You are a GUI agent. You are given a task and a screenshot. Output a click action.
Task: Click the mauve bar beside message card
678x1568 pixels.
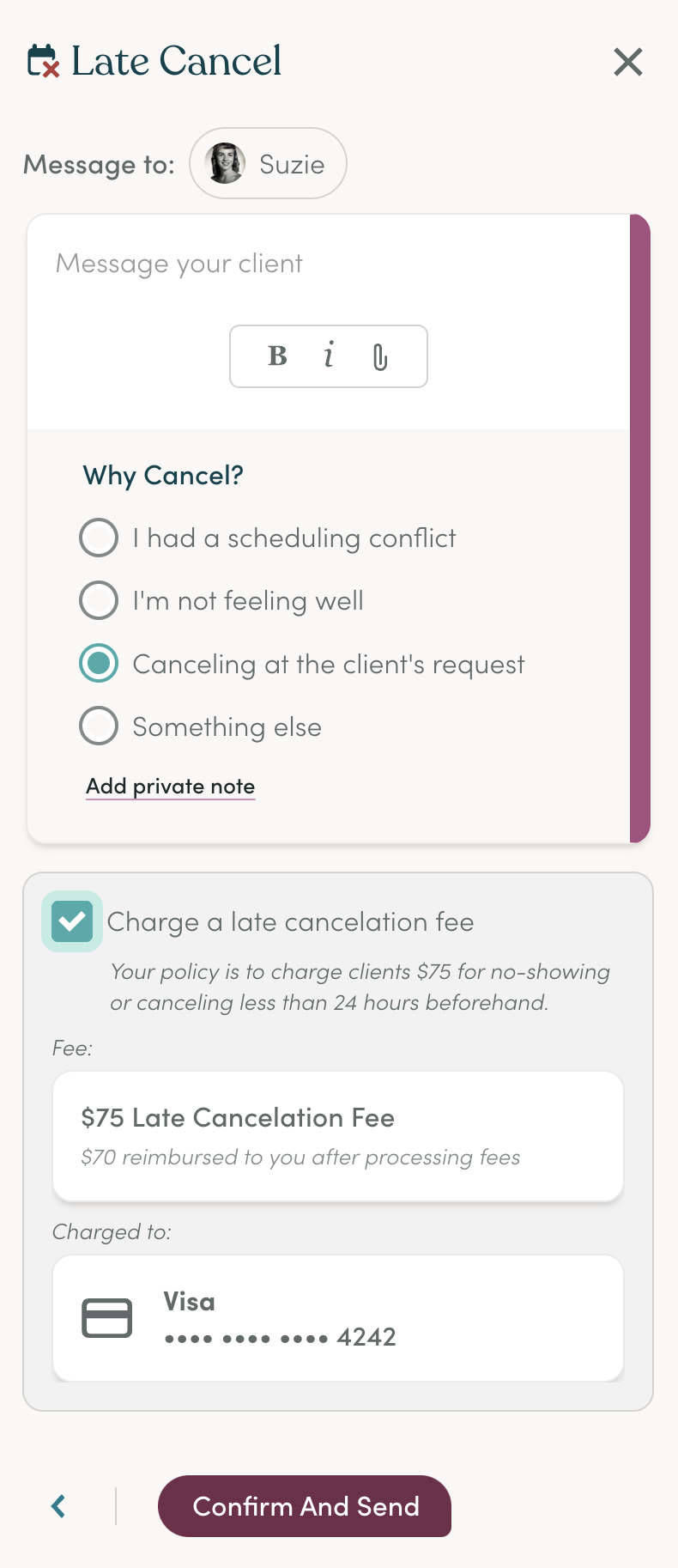(x=640, y=528)
